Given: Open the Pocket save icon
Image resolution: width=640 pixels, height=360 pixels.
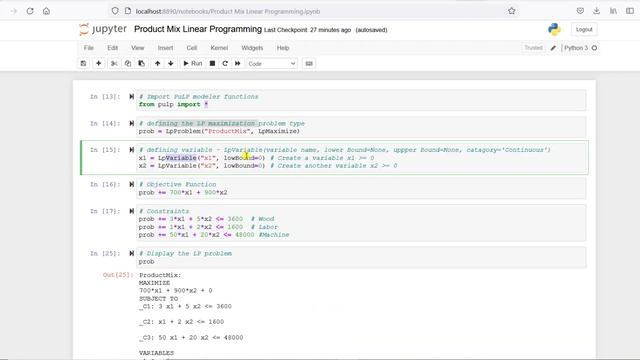Looking at the screenshot, I should point(580,11).
